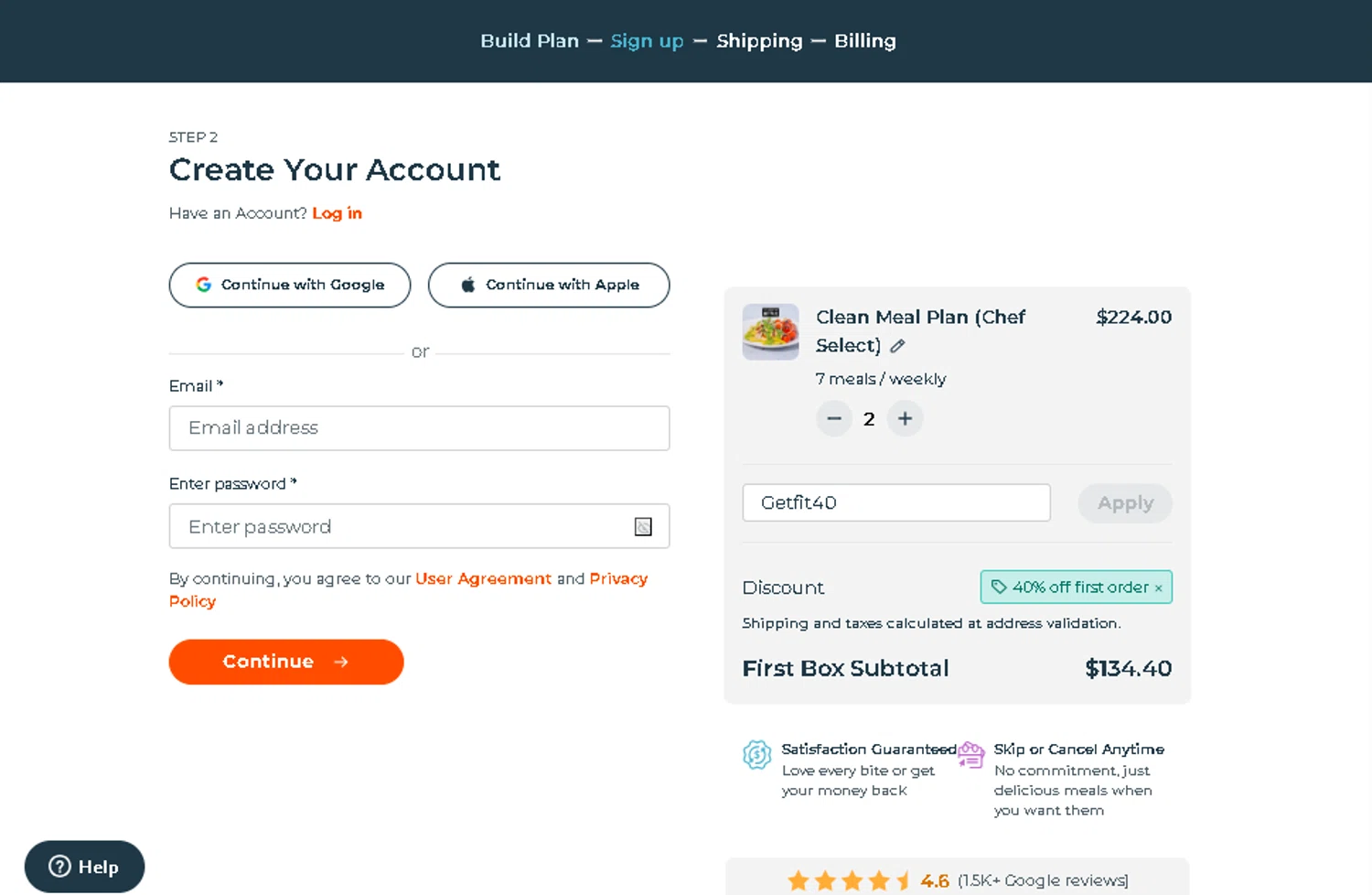The height and width of the screenshot is (895, 1372).
Task: Open the Billing step
Action: pos(864,41)
